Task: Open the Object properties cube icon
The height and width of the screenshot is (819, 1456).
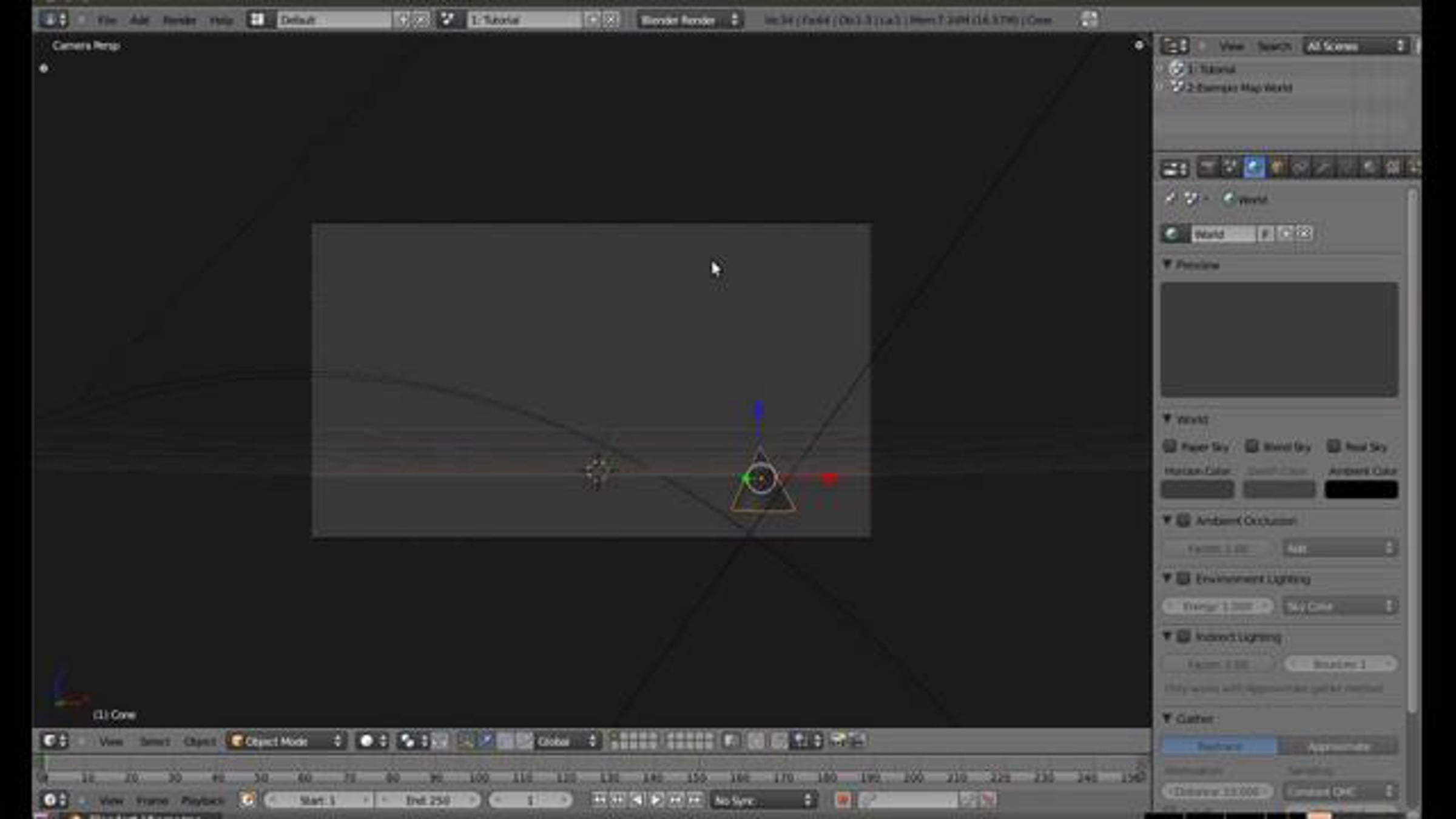Action: click(x=1277, y=167)
